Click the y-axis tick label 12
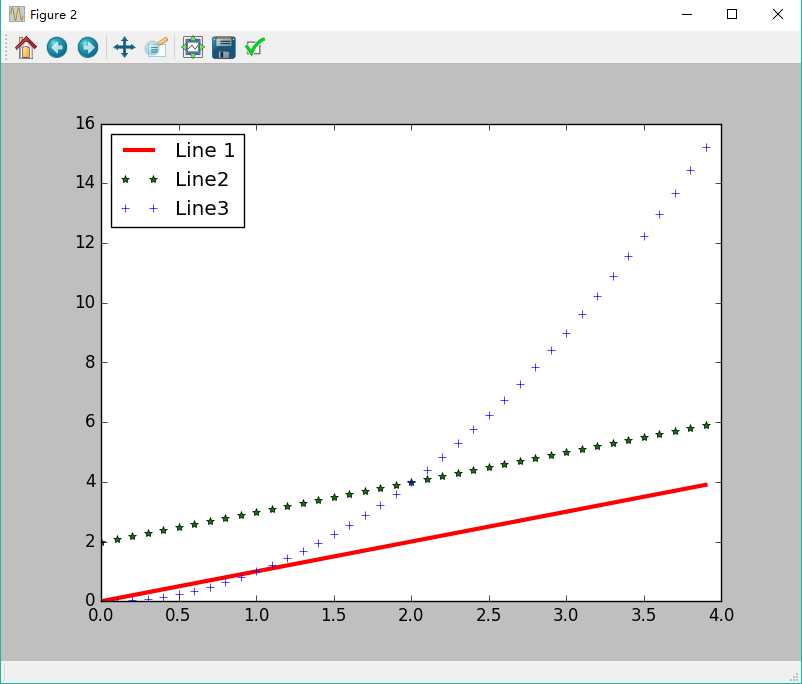Viewport: 802px width, 684px height. click(x=85, y=242)
